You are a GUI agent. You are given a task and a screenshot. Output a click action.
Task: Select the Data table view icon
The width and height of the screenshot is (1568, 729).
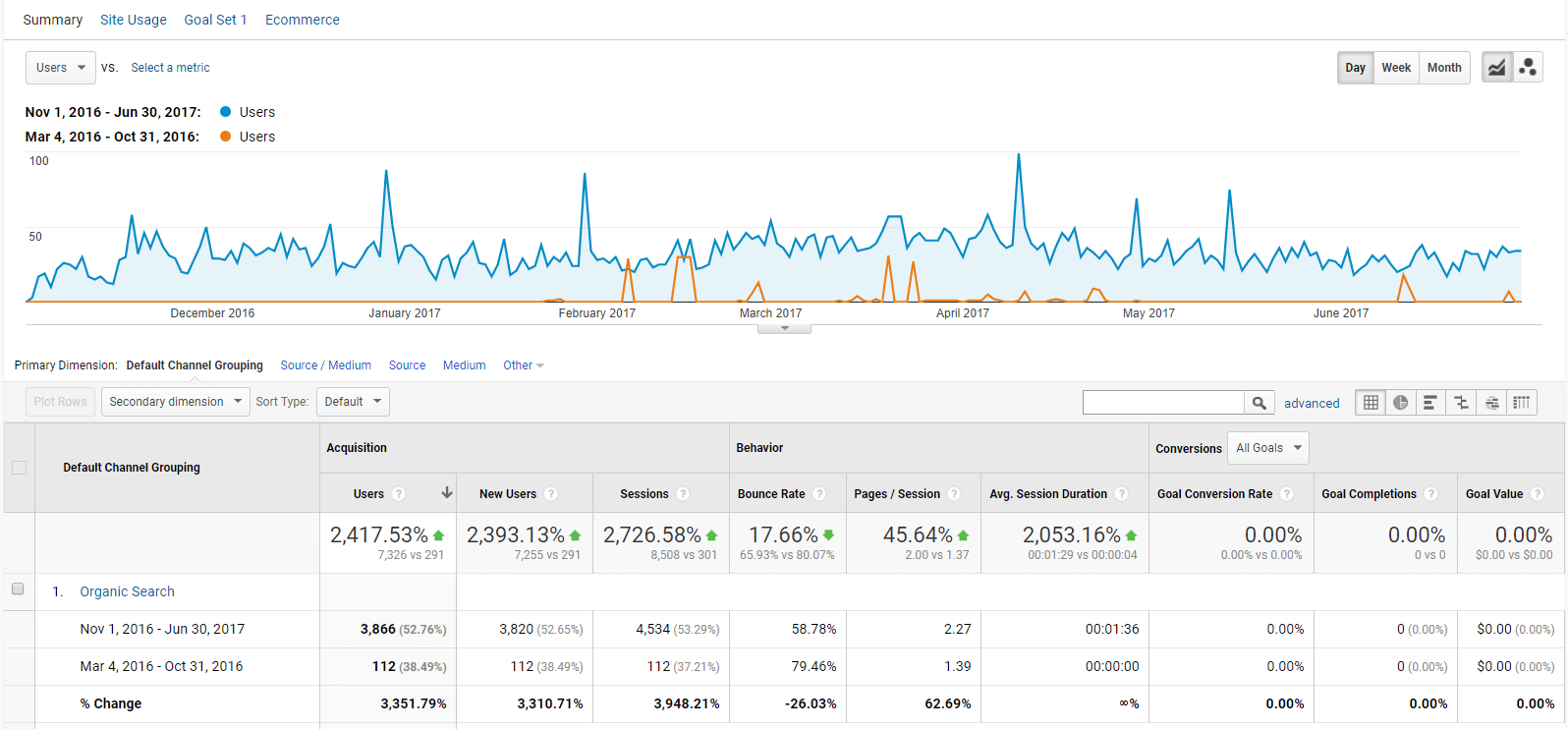(1371, 402)
